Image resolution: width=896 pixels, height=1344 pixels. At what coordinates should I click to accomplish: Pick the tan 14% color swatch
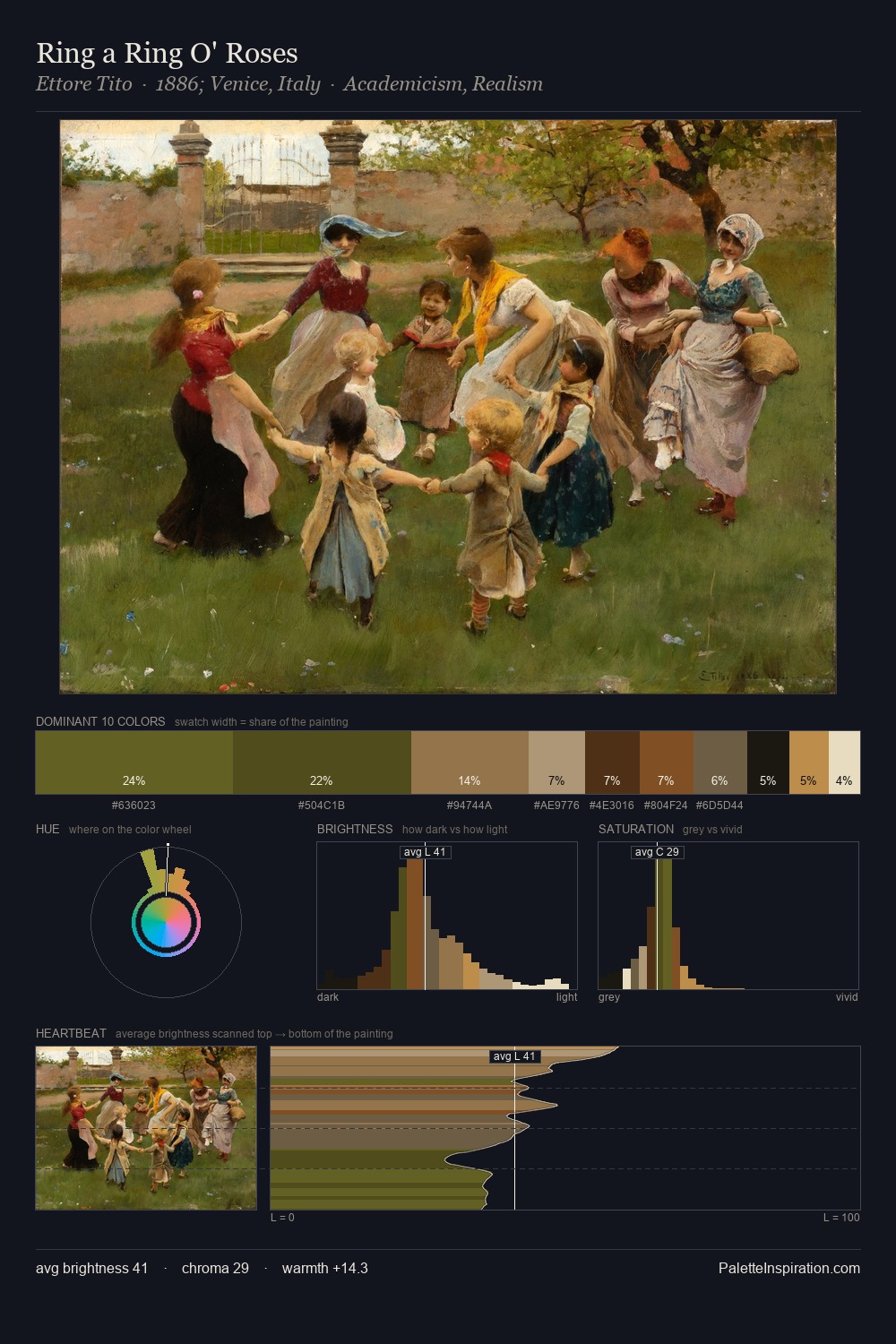point(470,762)
